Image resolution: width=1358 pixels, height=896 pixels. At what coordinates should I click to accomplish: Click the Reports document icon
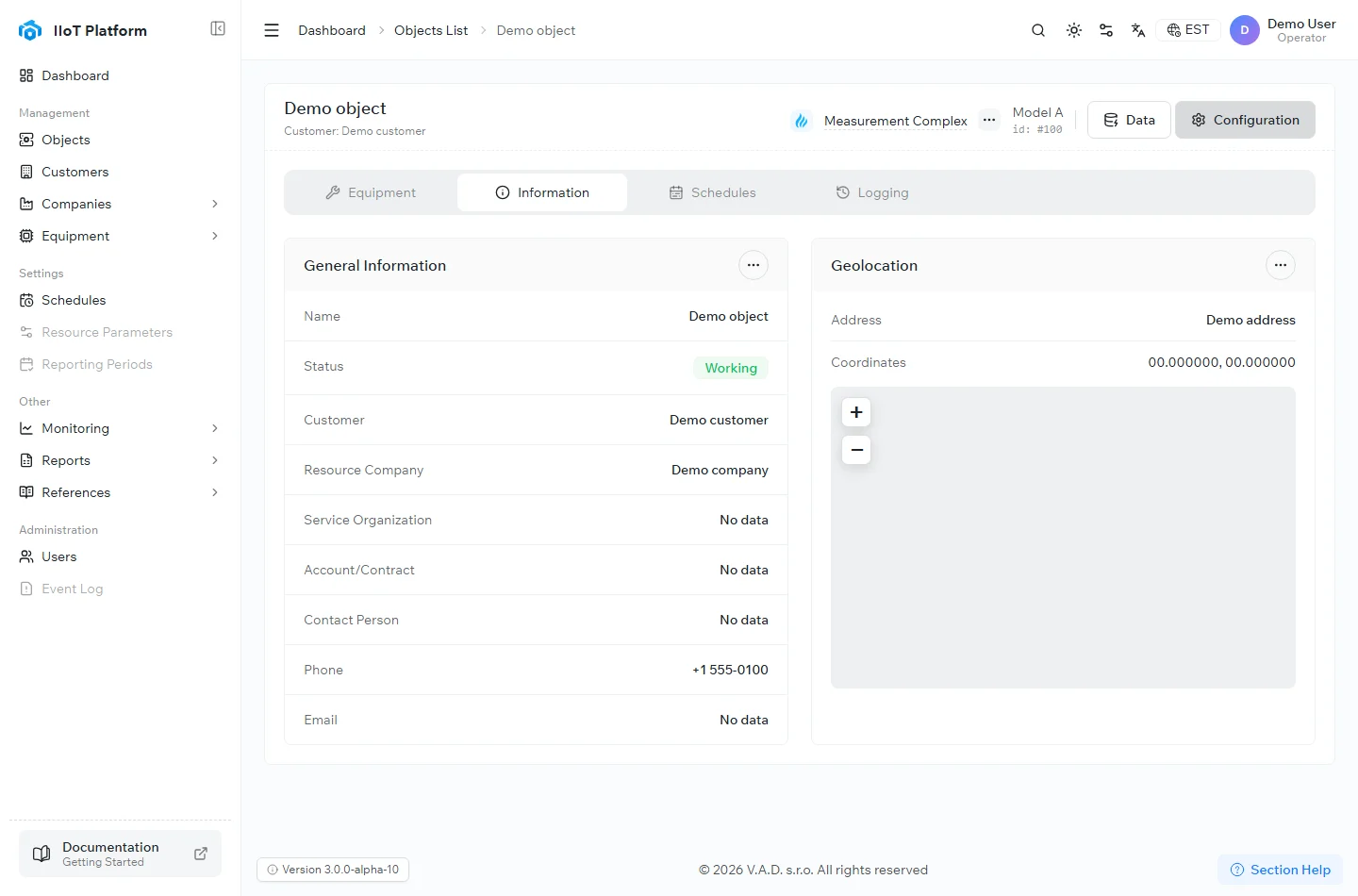click(26, 460)
